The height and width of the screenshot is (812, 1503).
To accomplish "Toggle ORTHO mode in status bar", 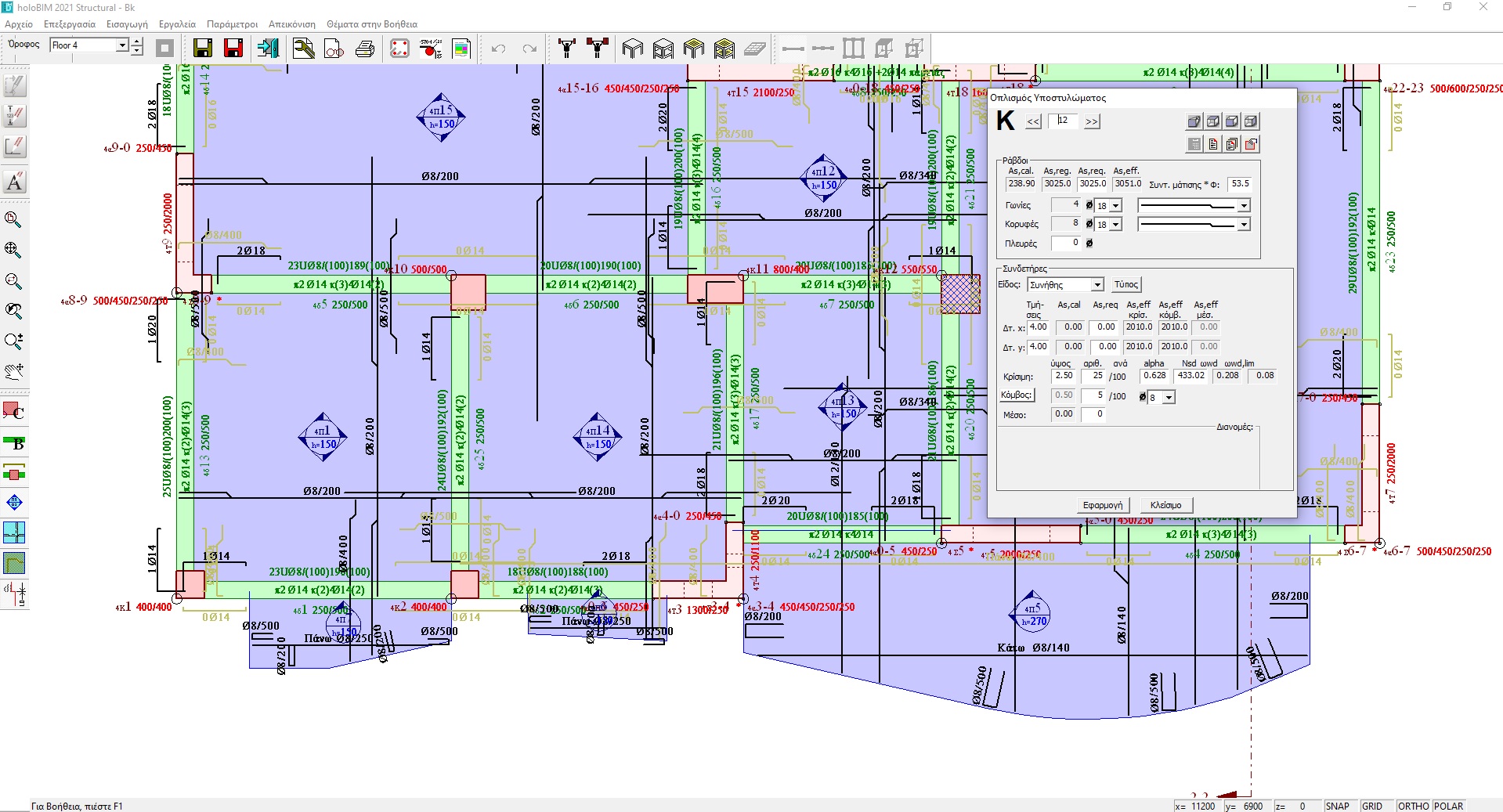I will click(x=1413, y=806).
